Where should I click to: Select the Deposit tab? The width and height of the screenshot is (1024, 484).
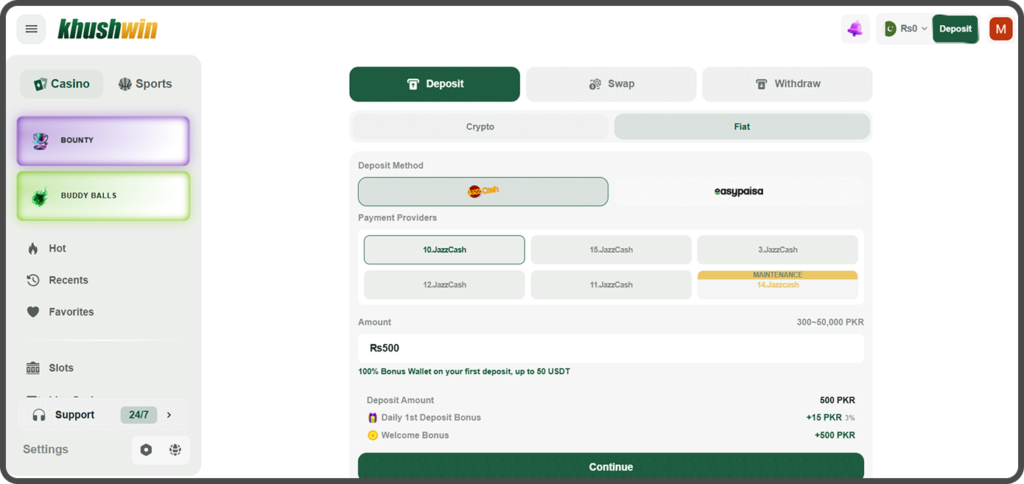click(x=434, y=84)
